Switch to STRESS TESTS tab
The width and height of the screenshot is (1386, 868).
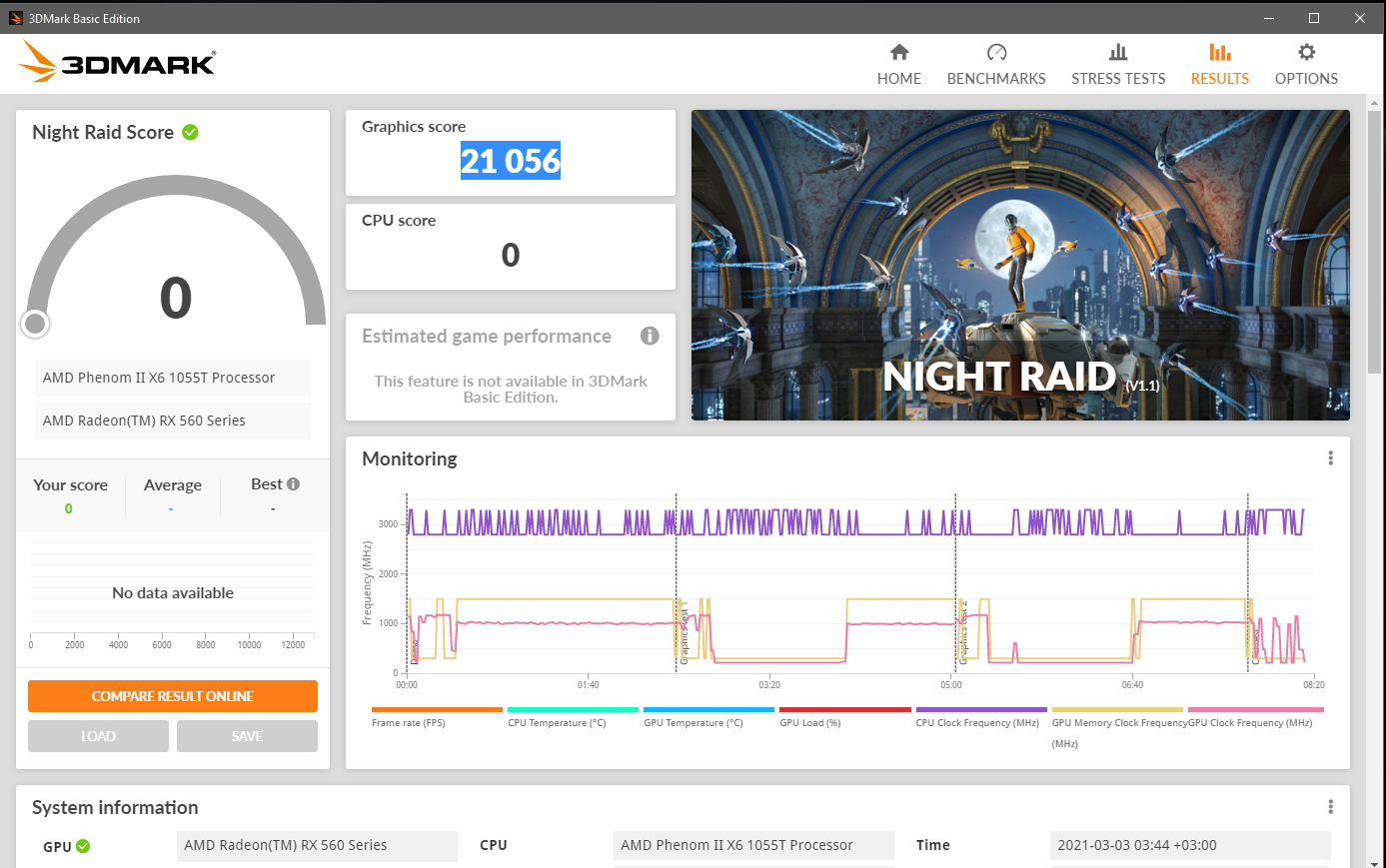[1118, 65]
